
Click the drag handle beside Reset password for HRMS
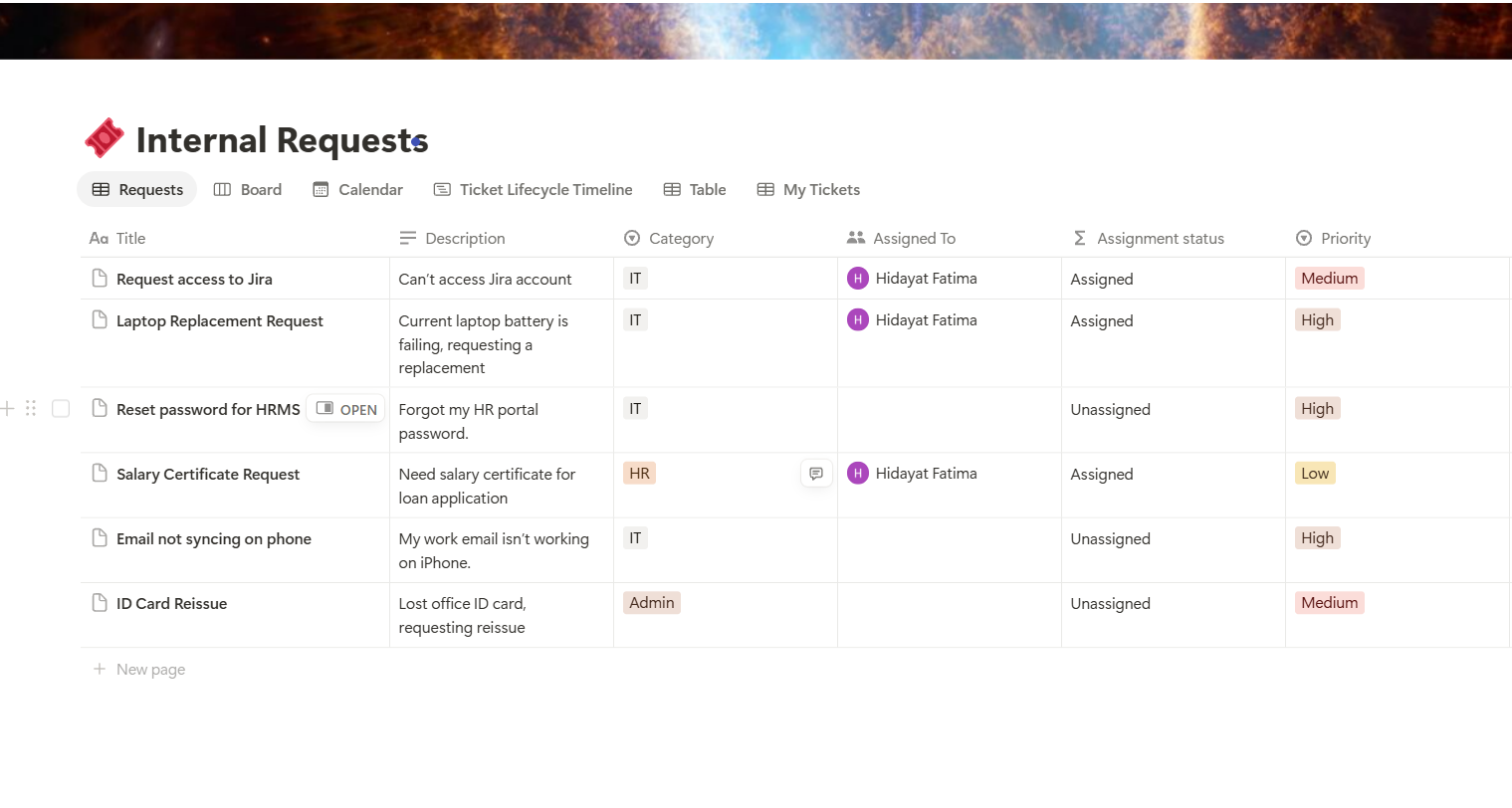(30, 408)
